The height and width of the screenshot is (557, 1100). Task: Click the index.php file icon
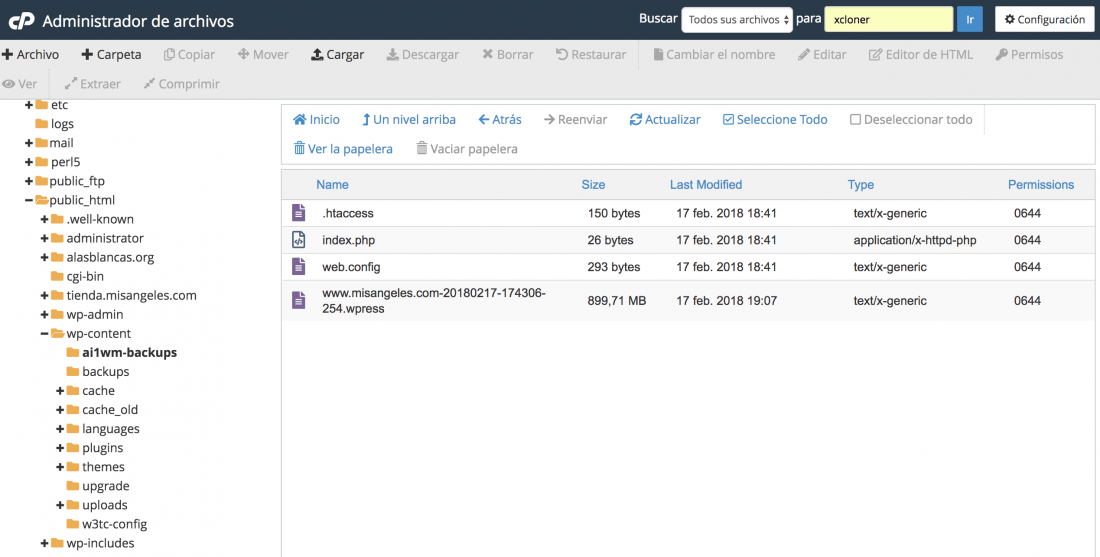coord(299,240)
